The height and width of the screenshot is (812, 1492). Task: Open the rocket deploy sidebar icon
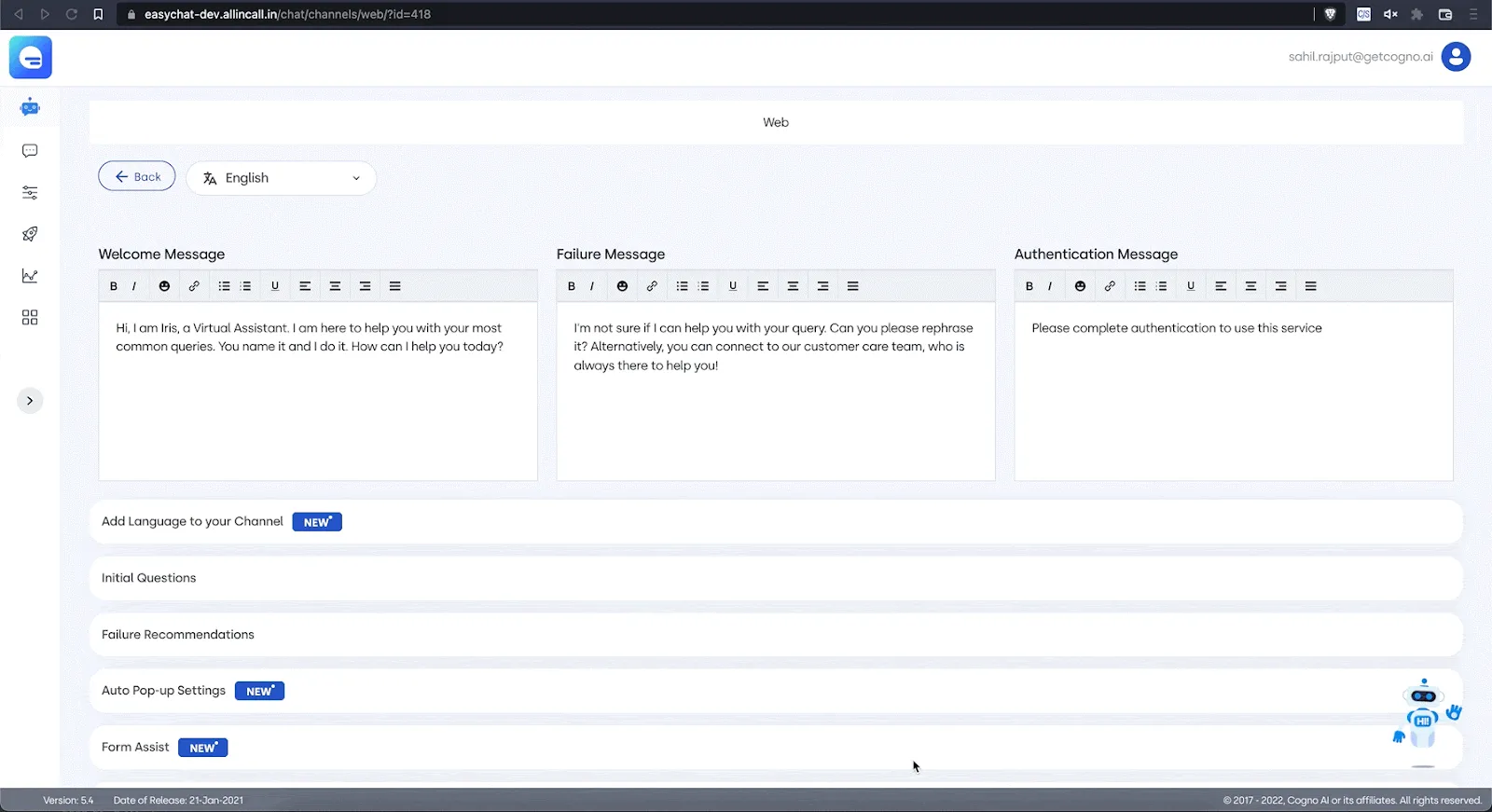point(30,234)
